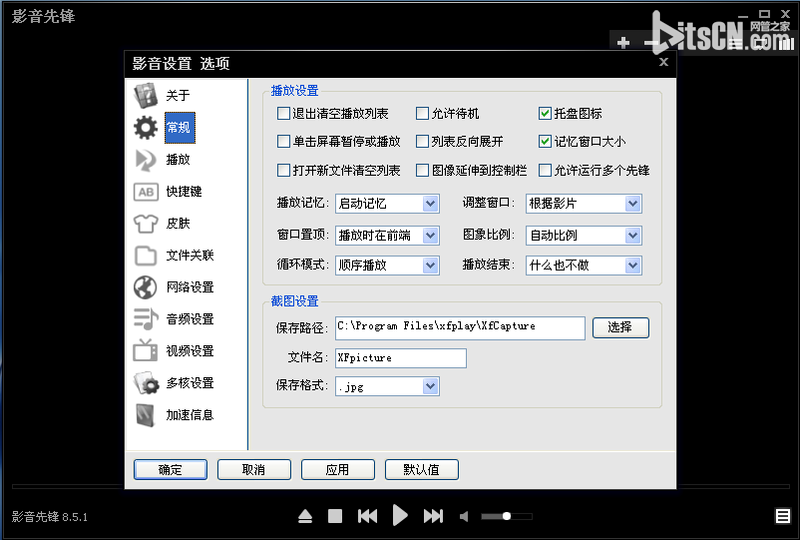Screen dimensions: 800x540
Task: Open the 图象比例 dropdown
Action: point(584,235)
